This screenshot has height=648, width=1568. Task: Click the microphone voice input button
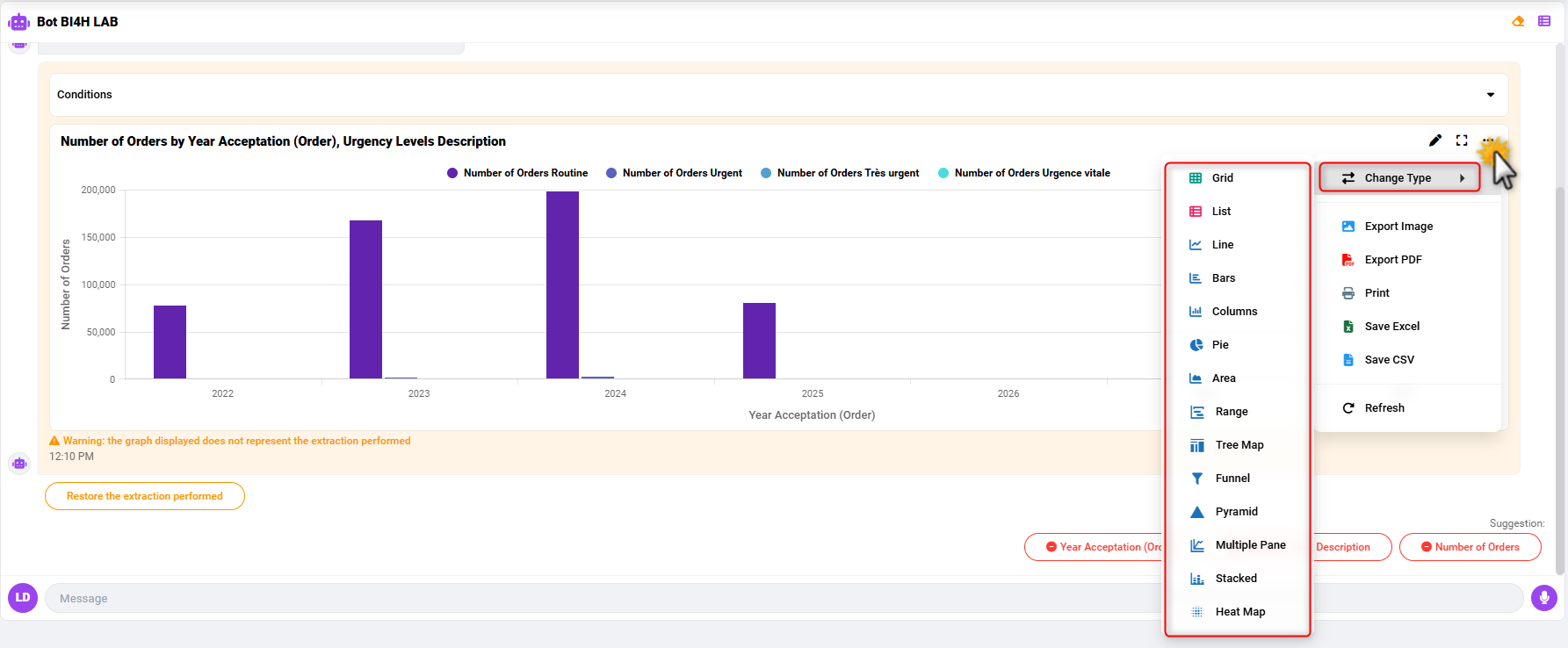point(1543,598)
